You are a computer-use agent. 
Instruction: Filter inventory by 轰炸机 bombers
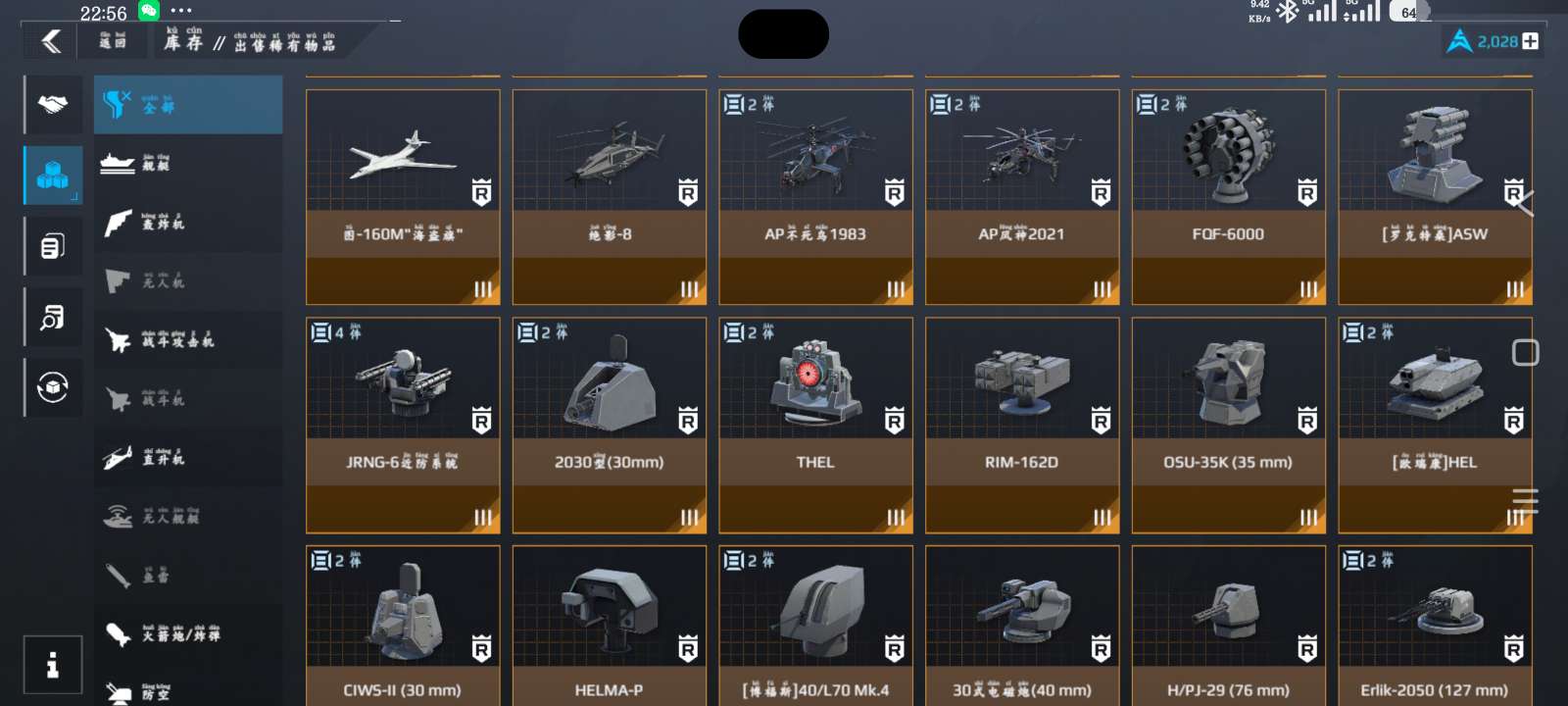188,223
